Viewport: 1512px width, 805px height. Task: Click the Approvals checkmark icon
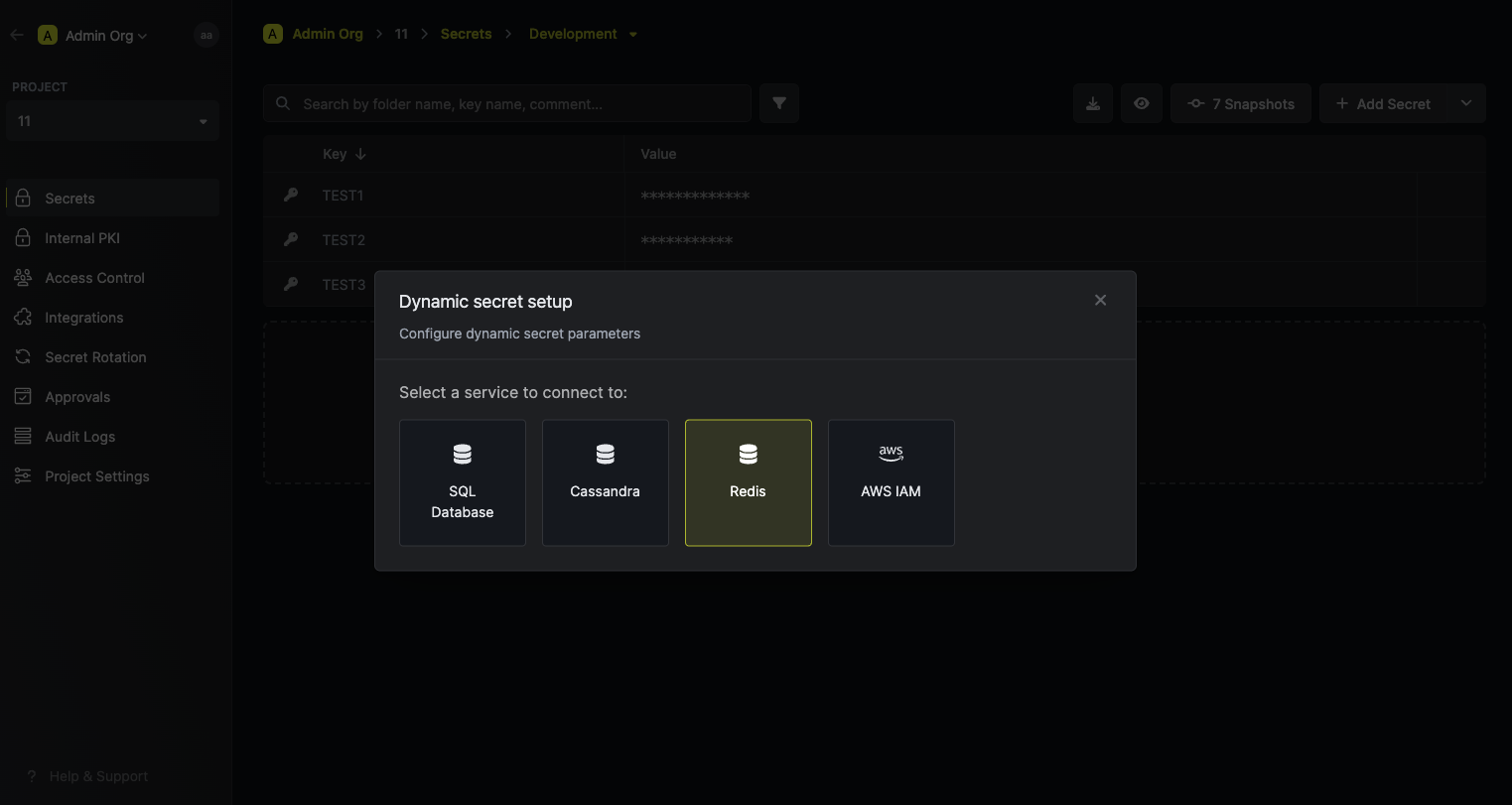[x=23, y=397]
